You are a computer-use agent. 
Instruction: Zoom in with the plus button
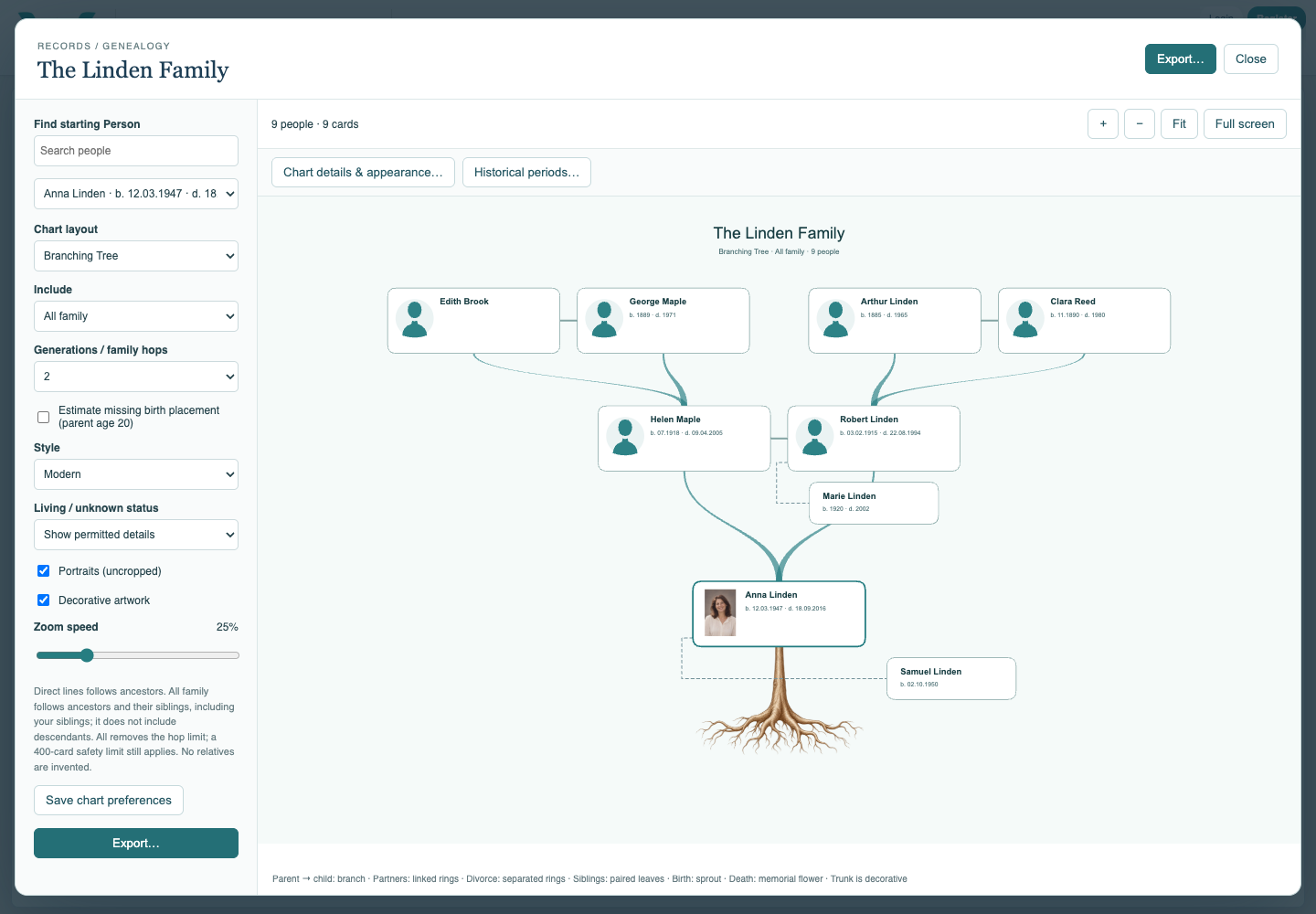(x=1103, y=124)
